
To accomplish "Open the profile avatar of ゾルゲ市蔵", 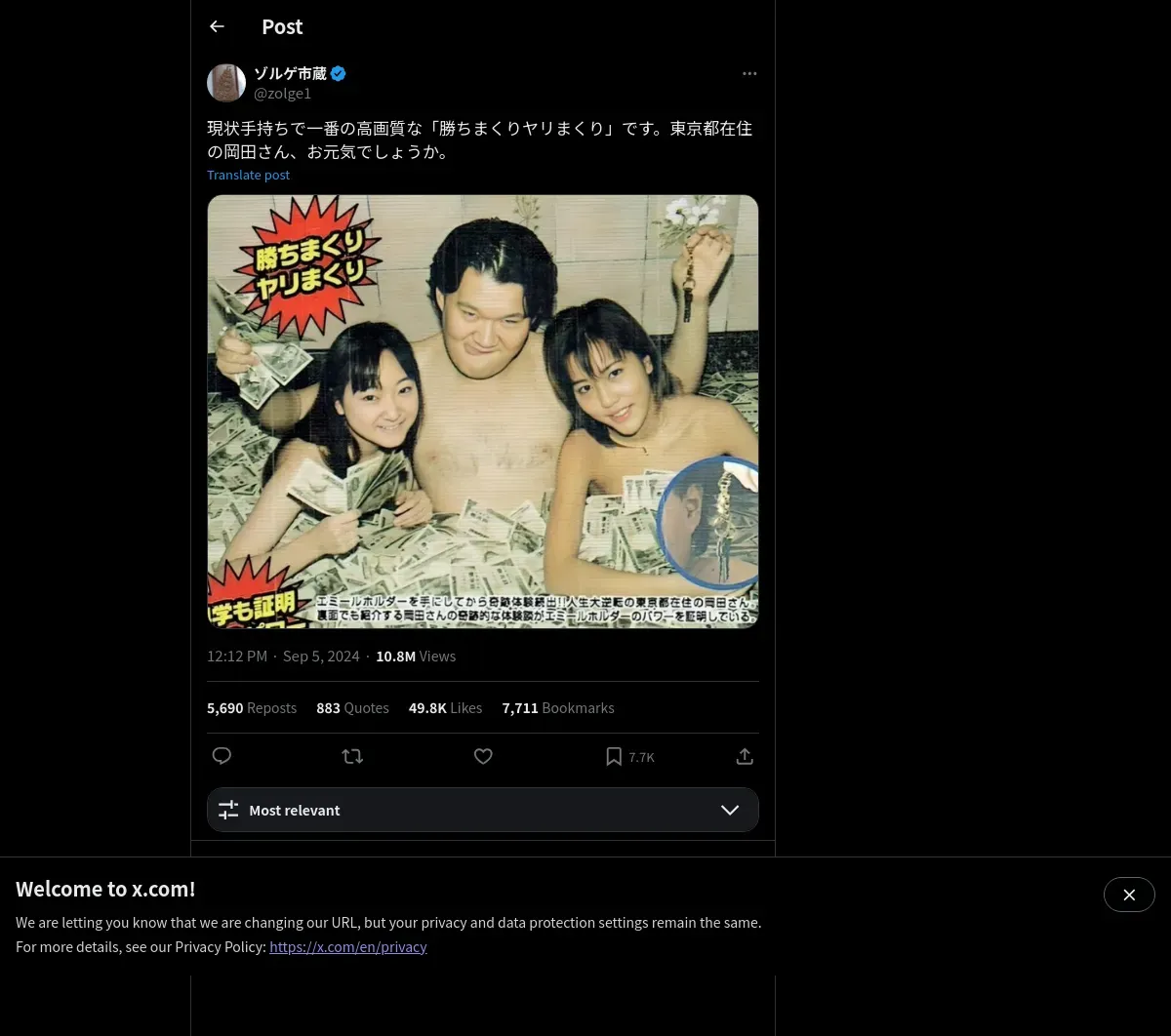I will point(226,83).
